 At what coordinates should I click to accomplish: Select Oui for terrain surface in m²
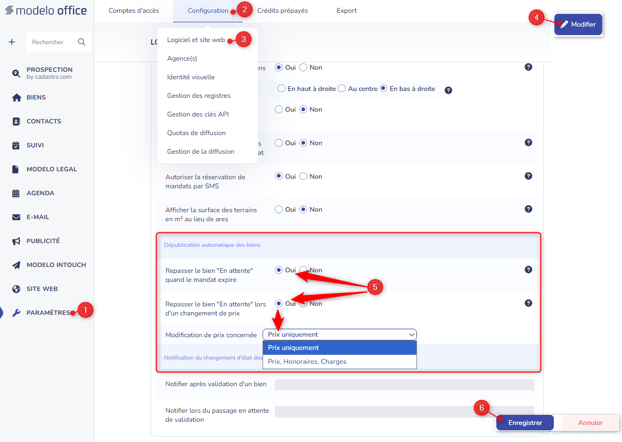coord(279,209)
